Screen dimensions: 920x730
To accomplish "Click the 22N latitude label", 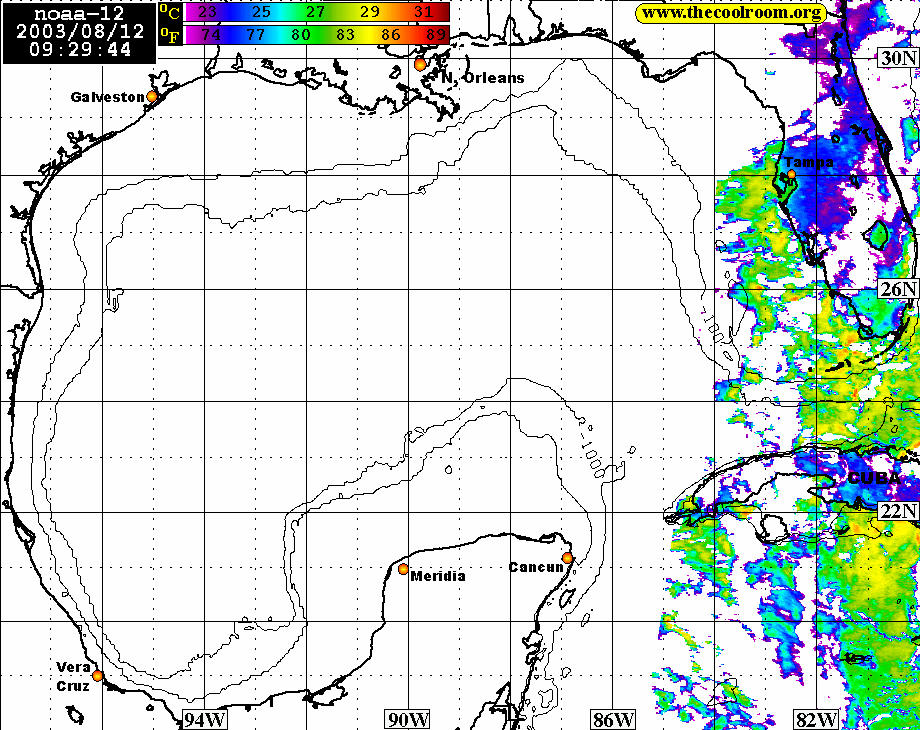I will pos(898,511).
